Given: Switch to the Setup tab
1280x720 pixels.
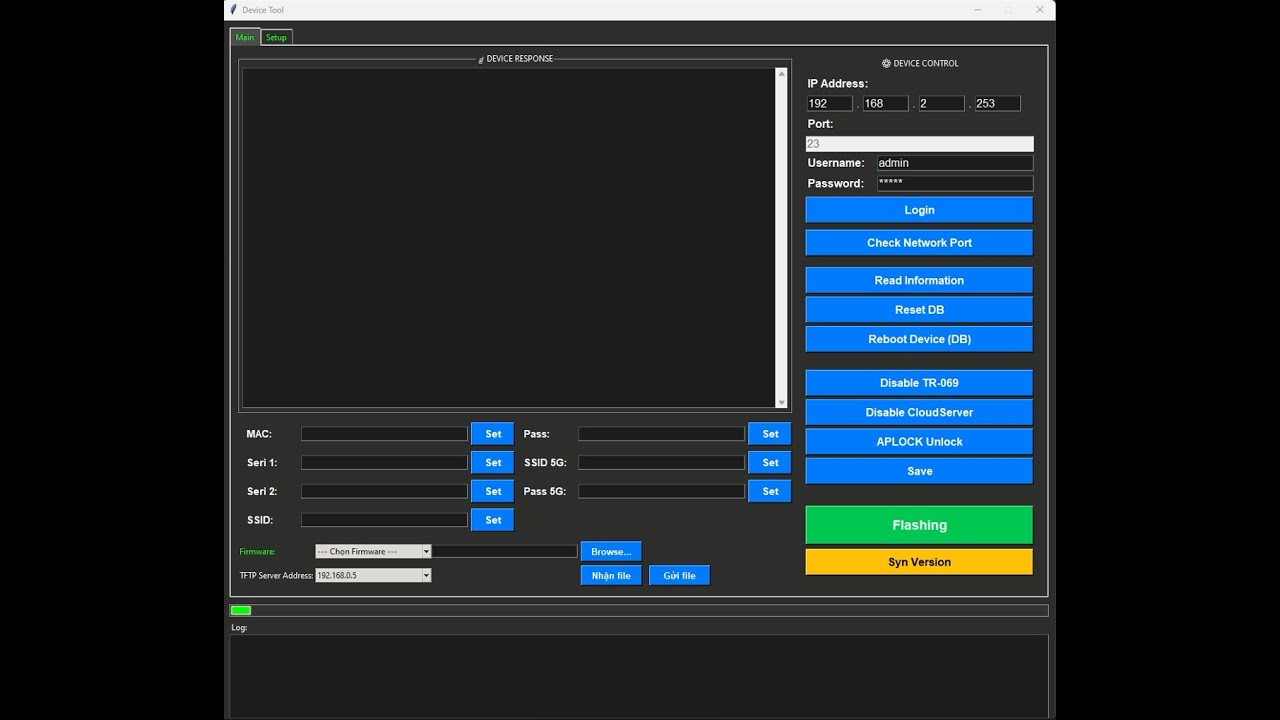Looking at the screenshot, I should 276,37.
